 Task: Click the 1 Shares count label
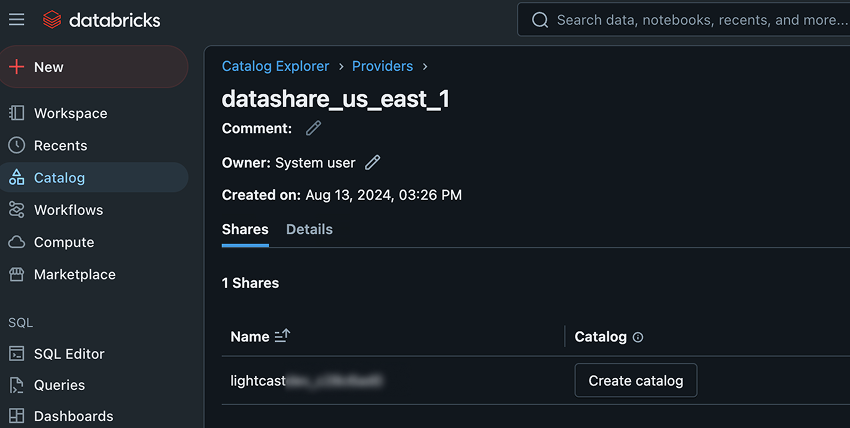pos(250,283)
